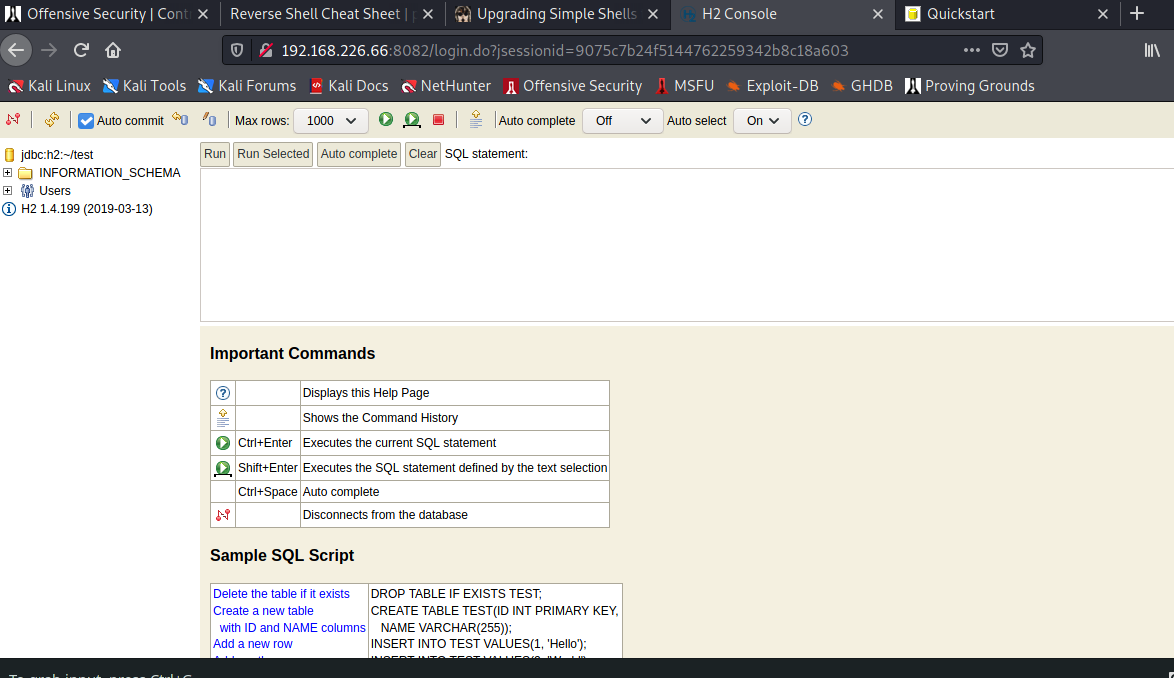This screenshot has height=678, width=1174.
Task: Open help via the question mark icon
Action: pyautogui.click(x=805, y=120)
